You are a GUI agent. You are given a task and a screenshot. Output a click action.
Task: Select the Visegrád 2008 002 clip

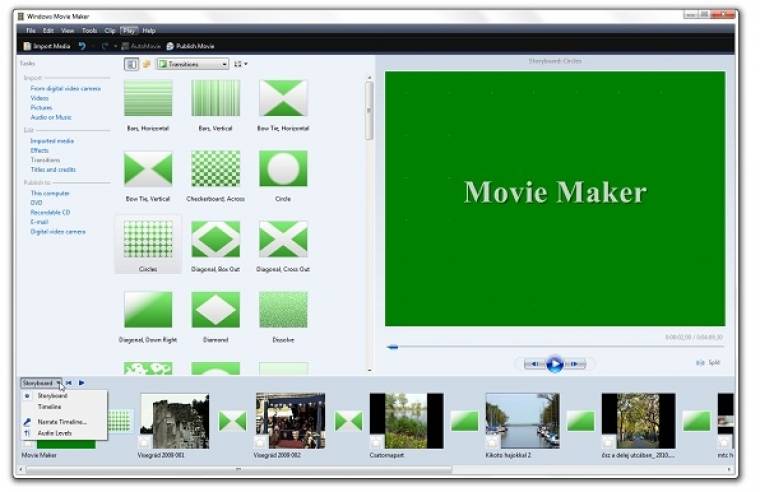(291, 421)
